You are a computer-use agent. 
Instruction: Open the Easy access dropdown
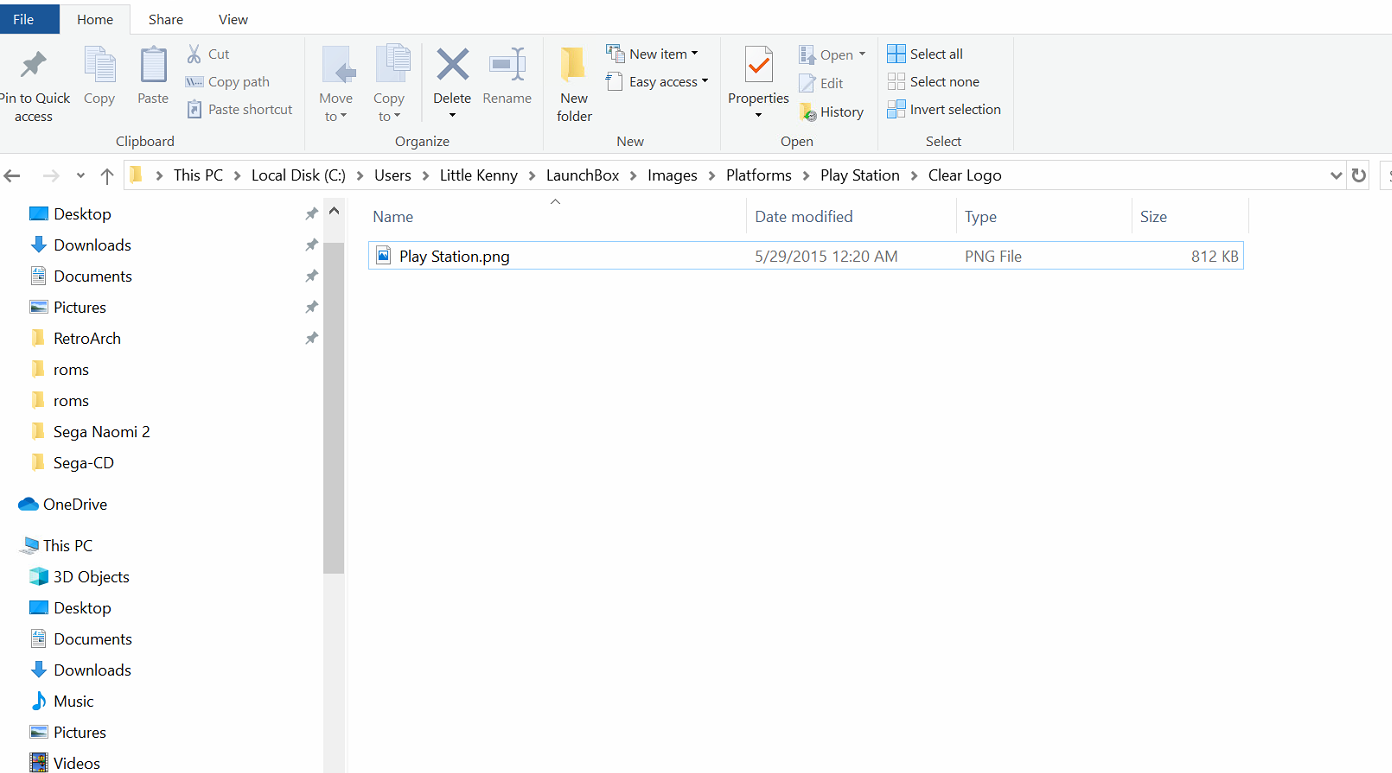(657, 82)
